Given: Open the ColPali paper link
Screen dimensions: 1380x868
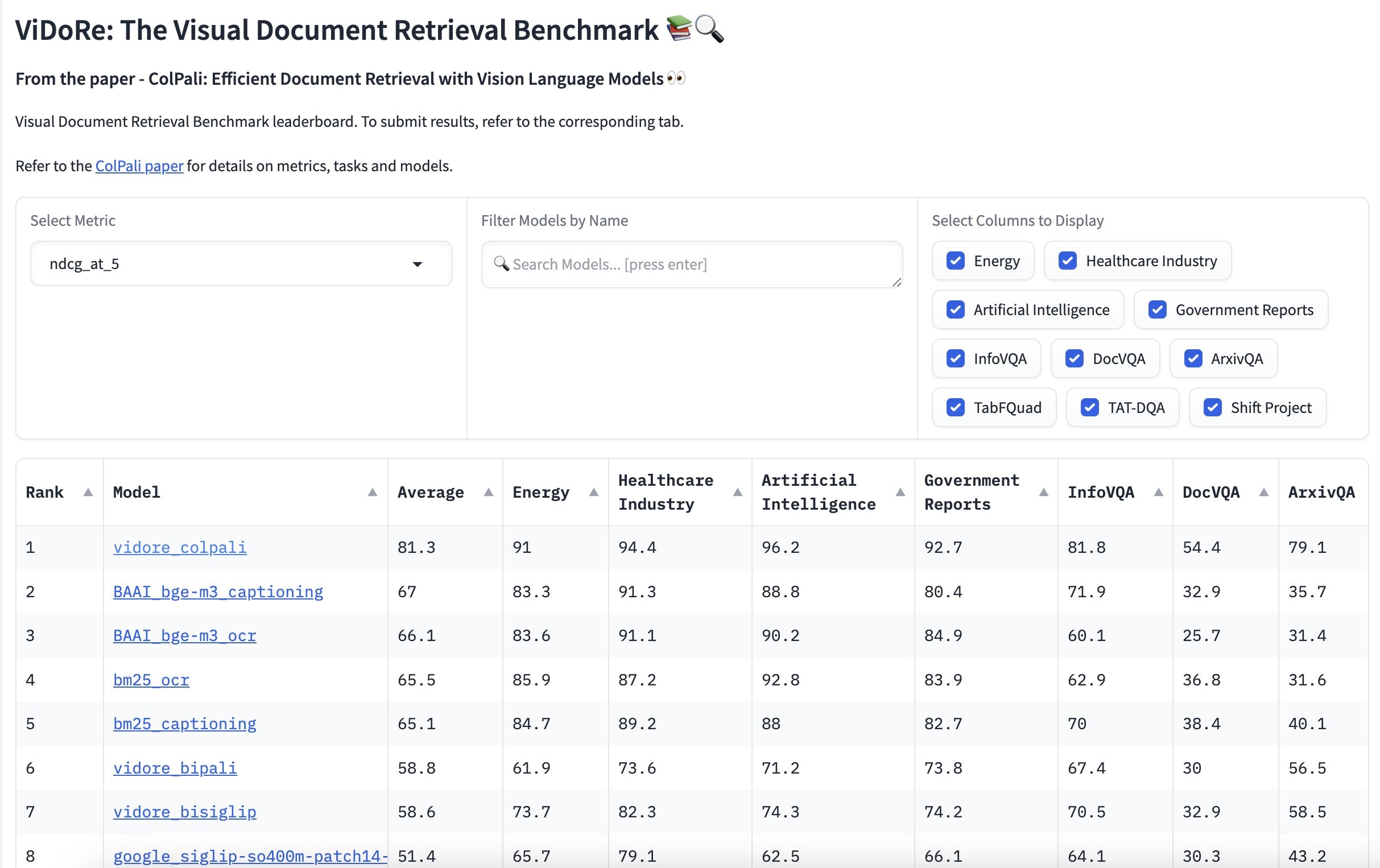Looking at the screenshot, I should click(139, 166).
